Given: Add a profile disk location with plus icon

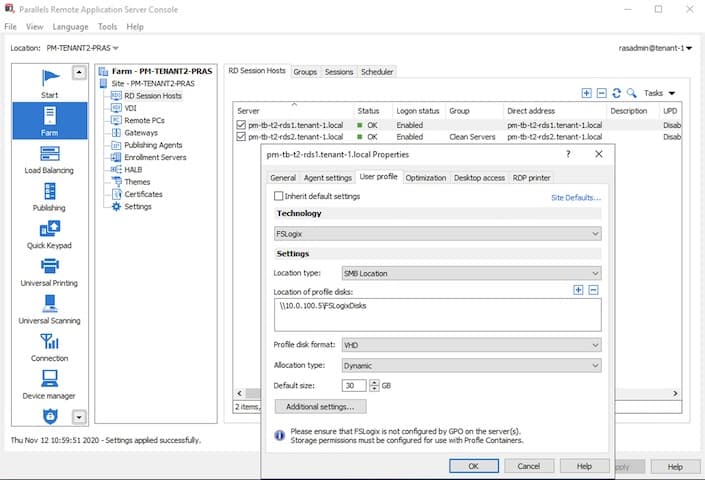Looking at the screenshot, I should (x=578, y=290).
